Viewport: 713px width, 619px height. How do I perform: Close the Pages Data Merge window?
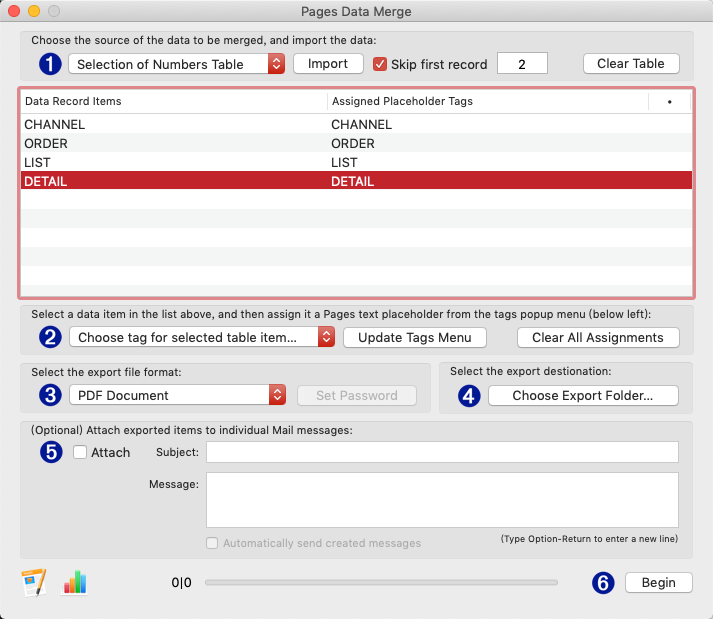pos(14,11)
